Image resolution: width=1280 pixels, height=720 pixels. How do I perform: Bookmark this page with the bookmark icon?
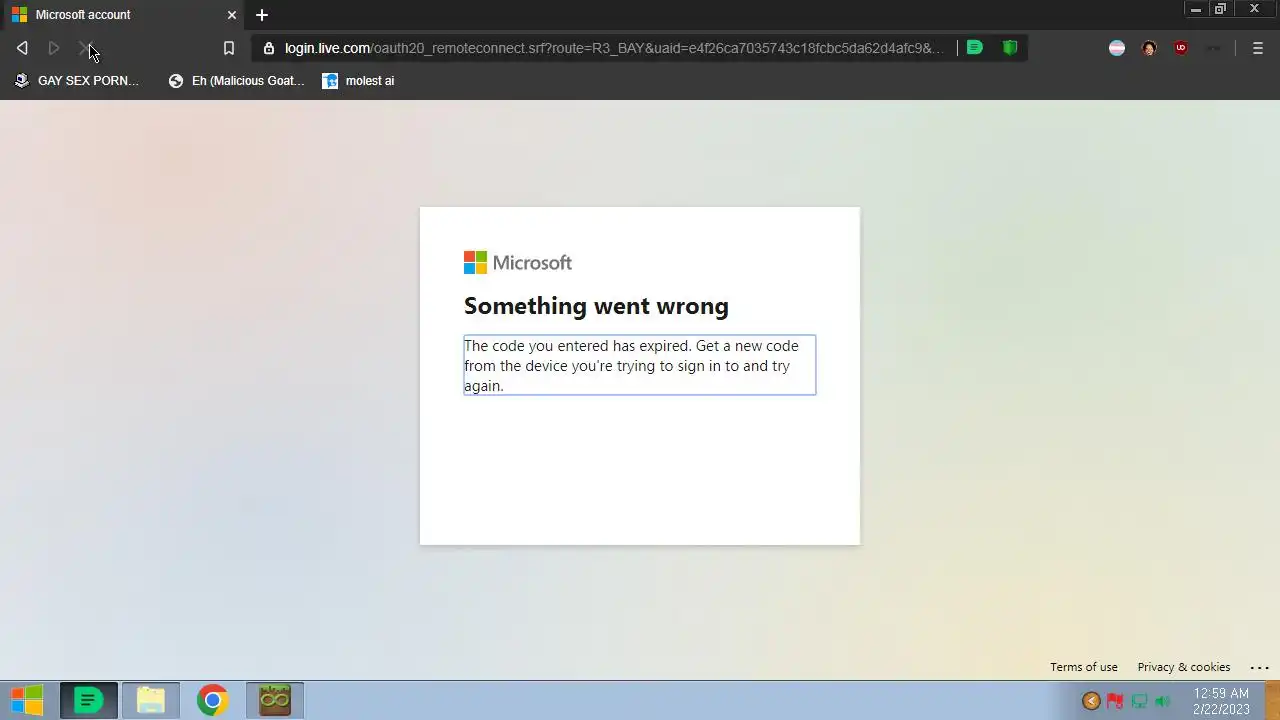pos(228,48)
